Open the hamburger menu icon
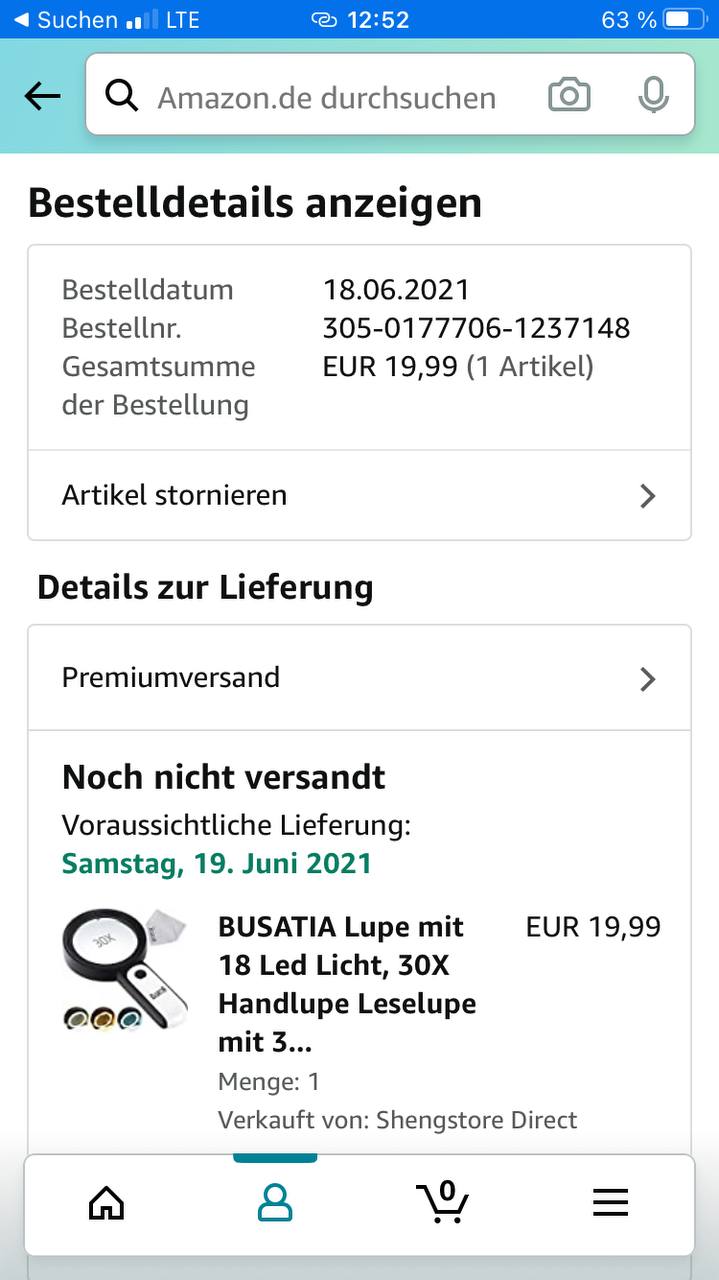The height and width of the screenshot is (1280, 719). (610, 1202)
